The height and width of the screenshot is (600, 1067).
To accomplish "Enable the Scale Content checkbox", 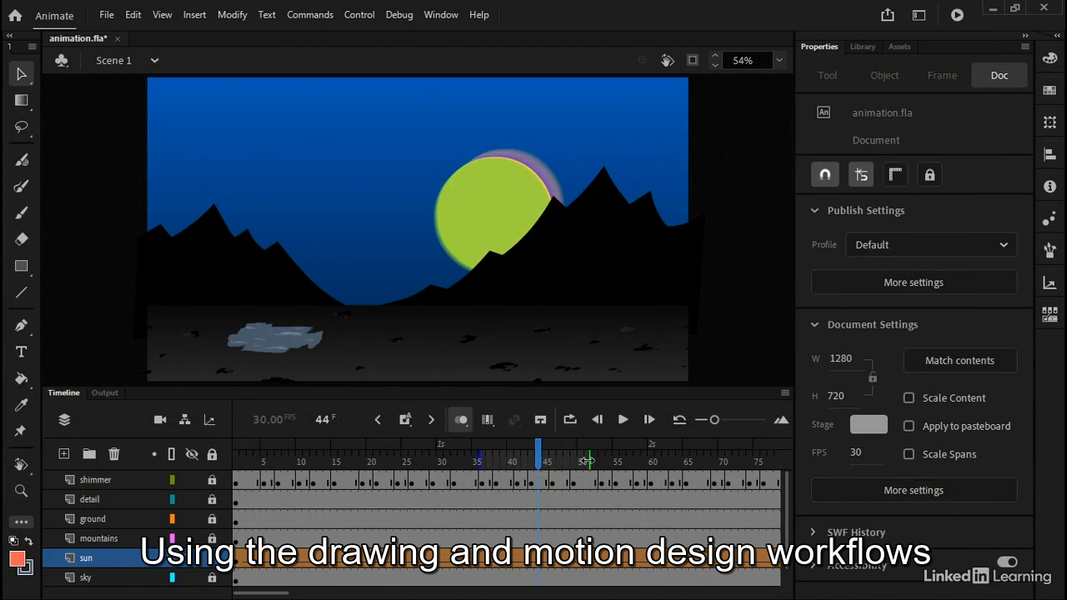I will (909, 397).
